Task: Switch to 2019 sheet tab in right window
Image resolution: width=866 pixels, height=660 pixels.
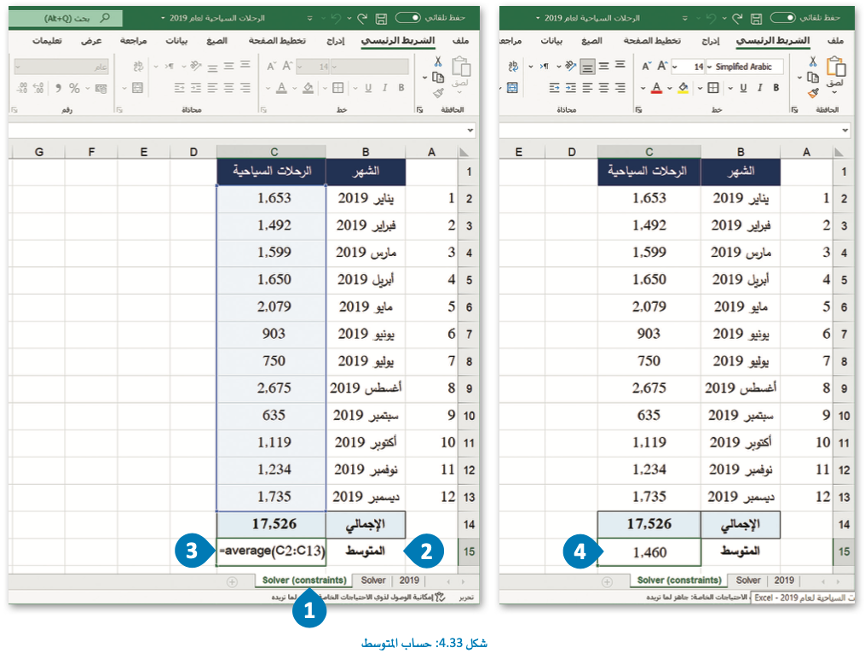Action: click(784, 580)
